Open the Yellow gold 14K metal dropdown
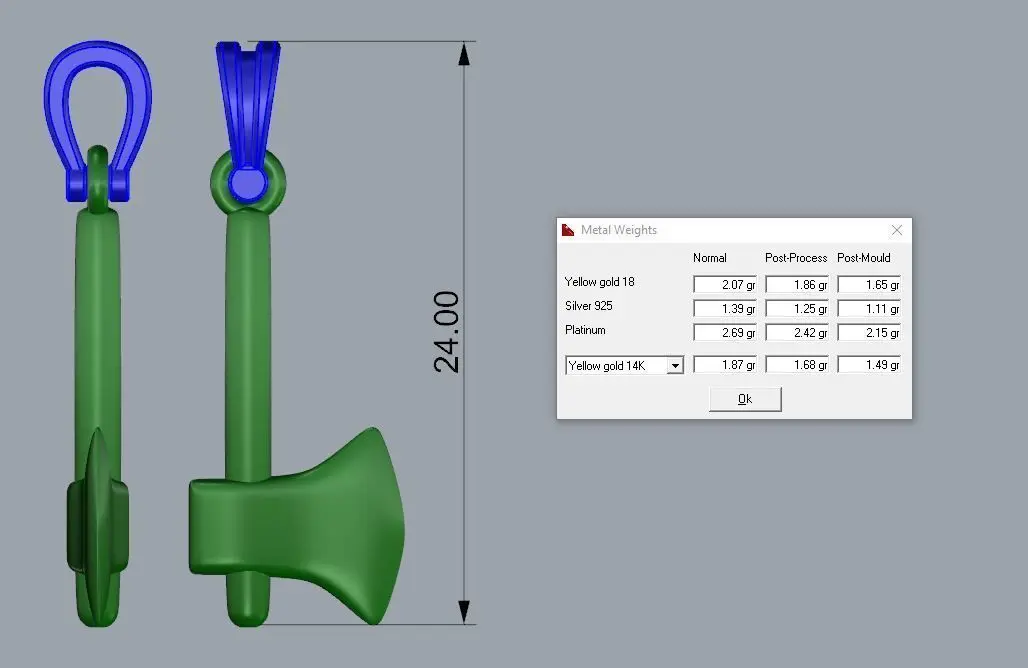 point(675,365)
